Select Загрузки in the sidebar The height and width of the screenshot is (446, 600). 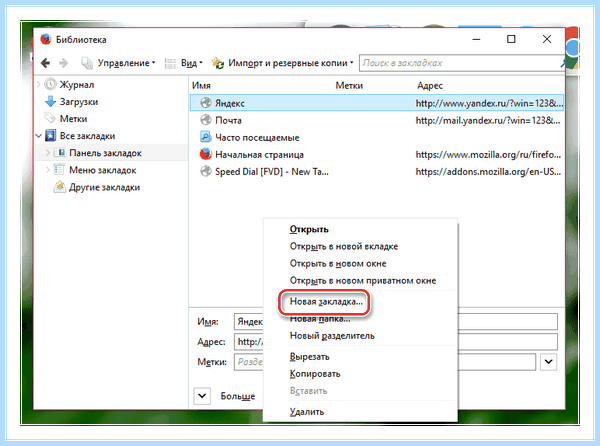79,102
